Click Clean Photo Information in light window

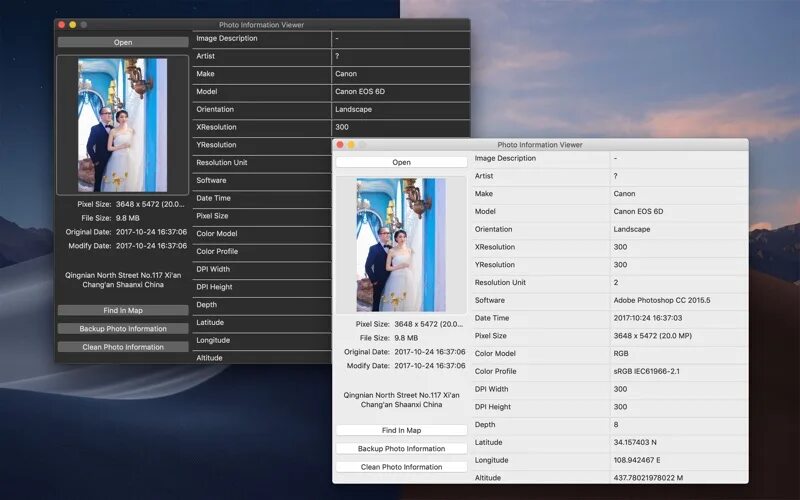coord(401,467)
